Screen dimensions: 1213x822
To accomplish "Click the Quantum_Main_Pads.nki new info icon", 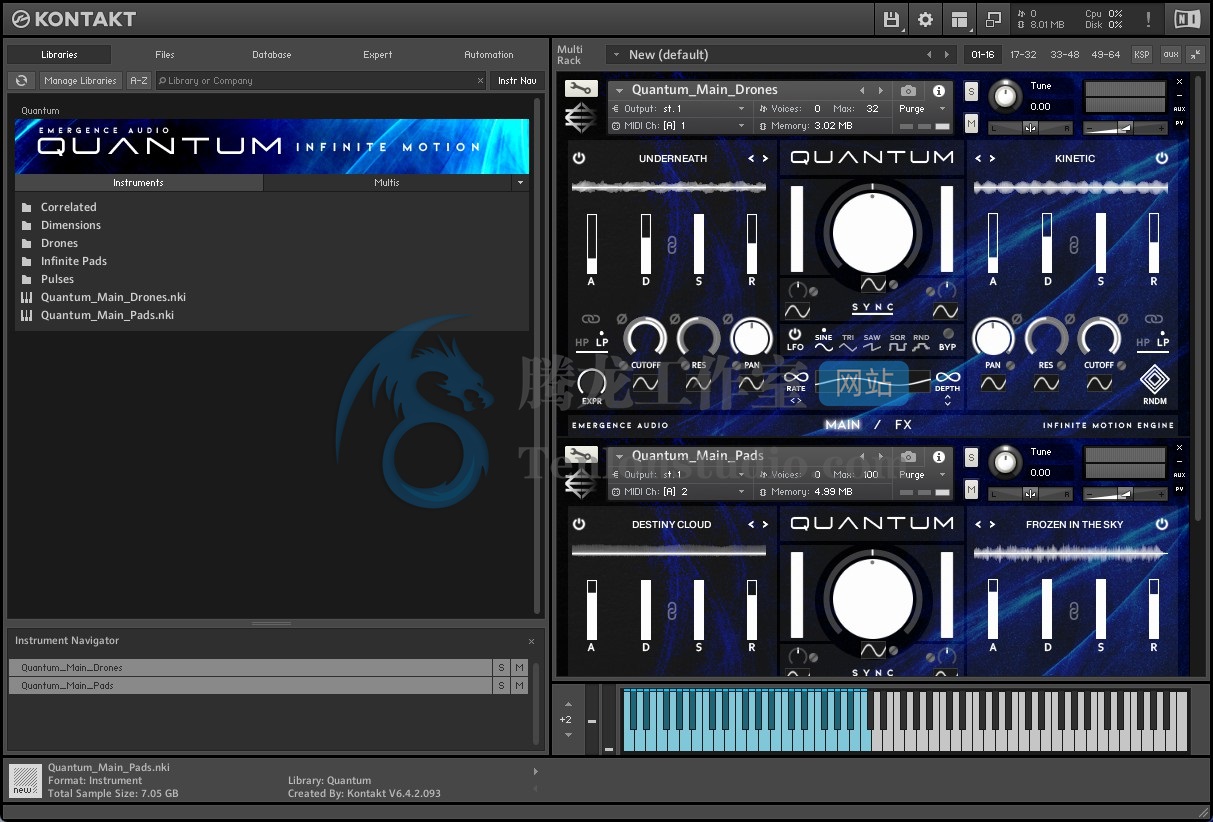I will [25, 780].
